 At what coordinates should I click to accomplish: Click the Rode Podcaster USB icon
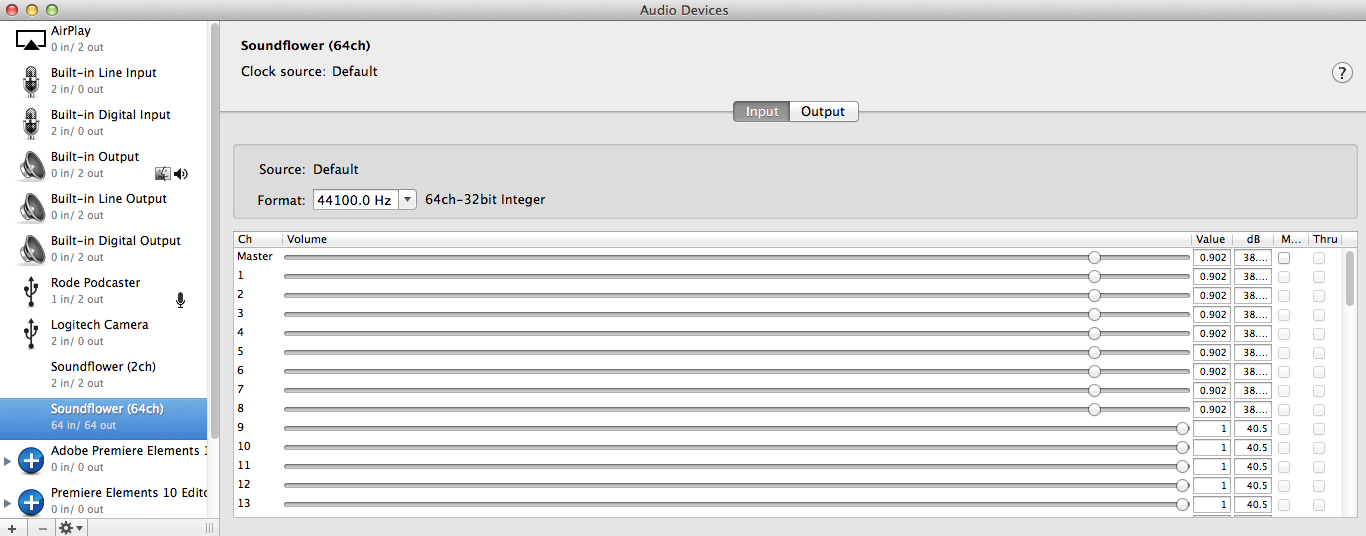tap(31, 291)
